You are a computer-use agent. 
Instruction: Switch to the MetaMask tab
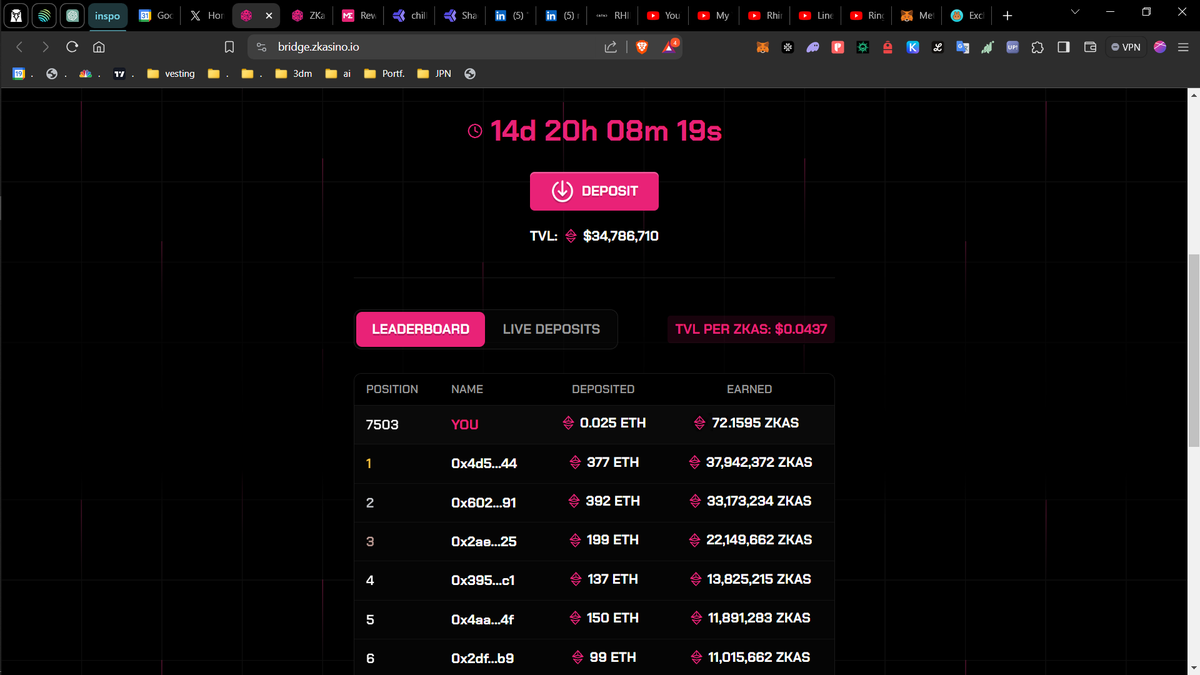click(919, 16)
